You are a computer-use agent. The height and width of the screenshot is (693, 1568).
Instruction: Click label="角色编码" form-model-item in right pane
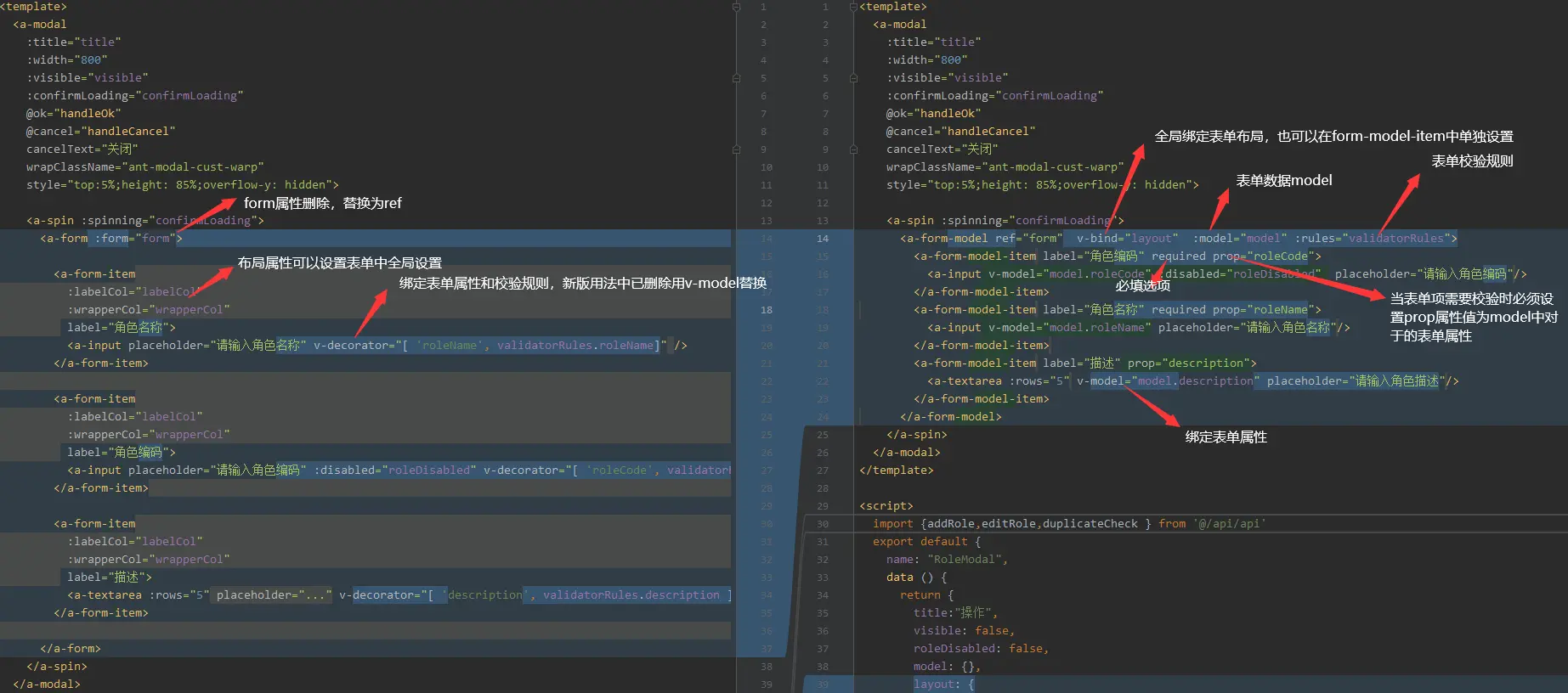[x=1118, y=256]
